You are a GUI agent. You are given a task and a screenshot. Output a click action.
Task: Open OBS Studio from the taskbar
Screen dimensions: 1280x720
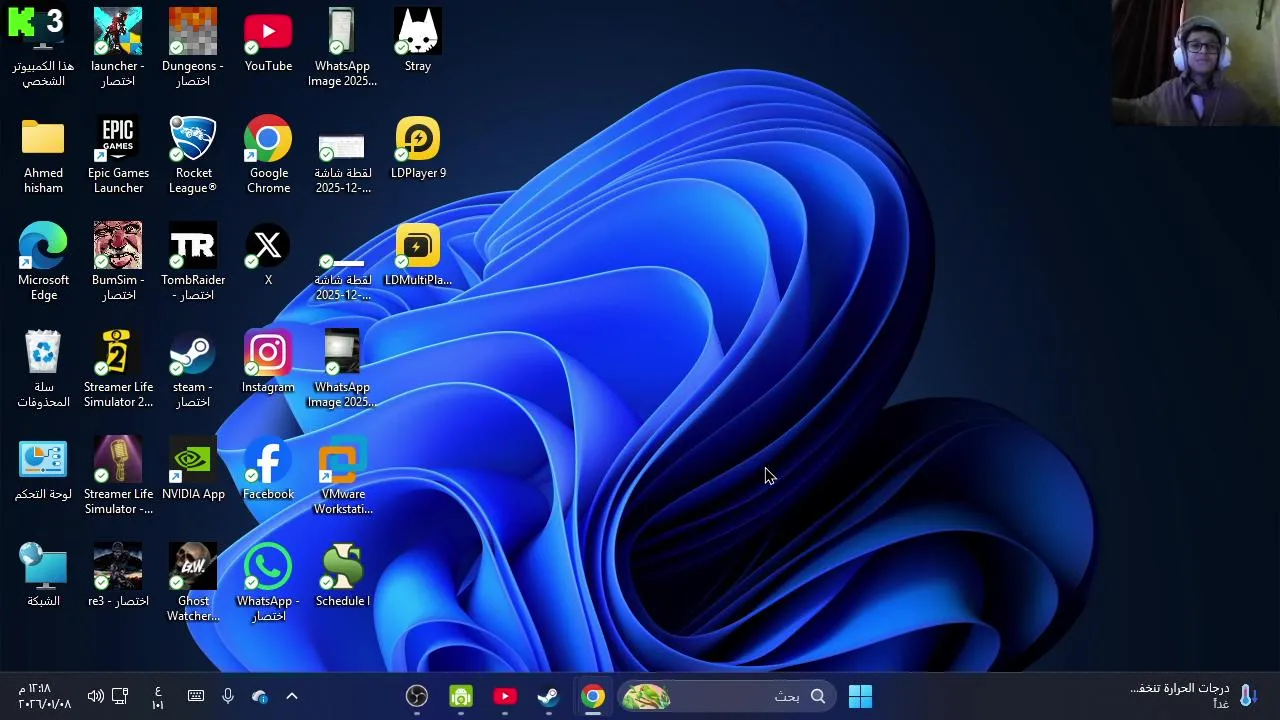pyautogui.click(x=417, y=697)
